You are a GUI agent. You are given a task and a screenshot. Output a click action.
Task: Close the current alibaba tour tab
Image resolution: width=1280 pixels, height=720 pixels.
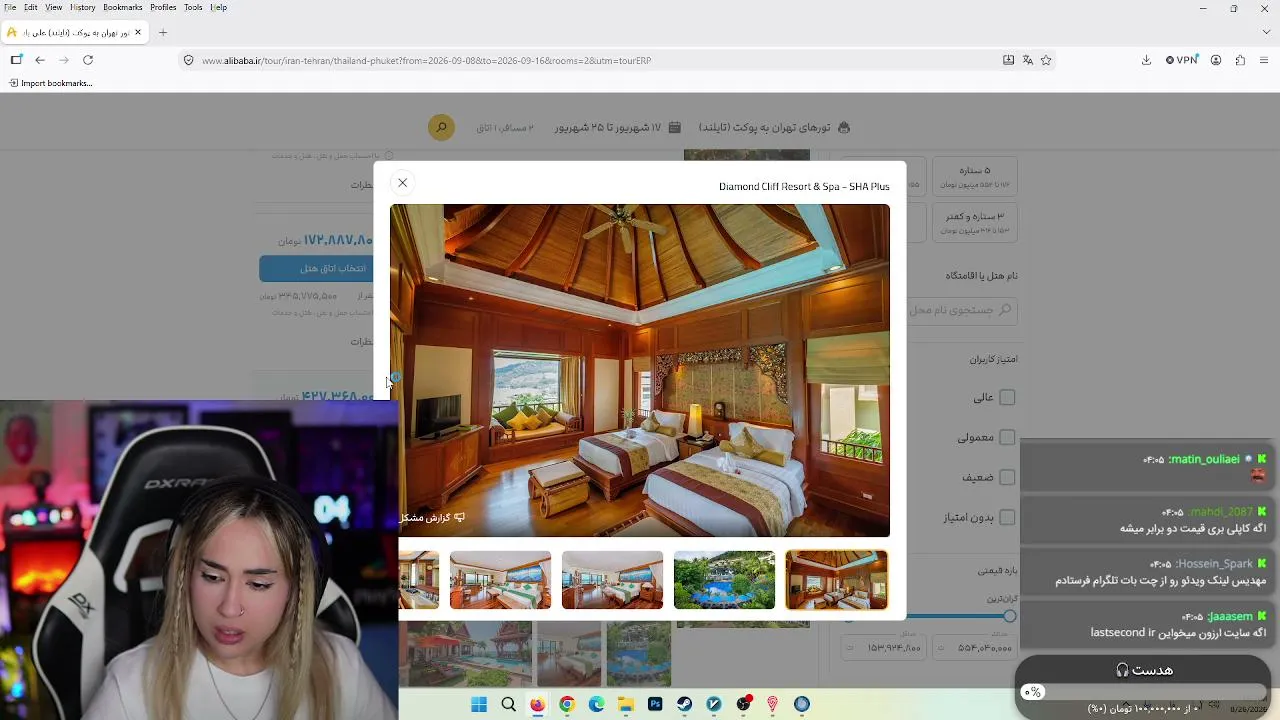click(x=138, y=32)
